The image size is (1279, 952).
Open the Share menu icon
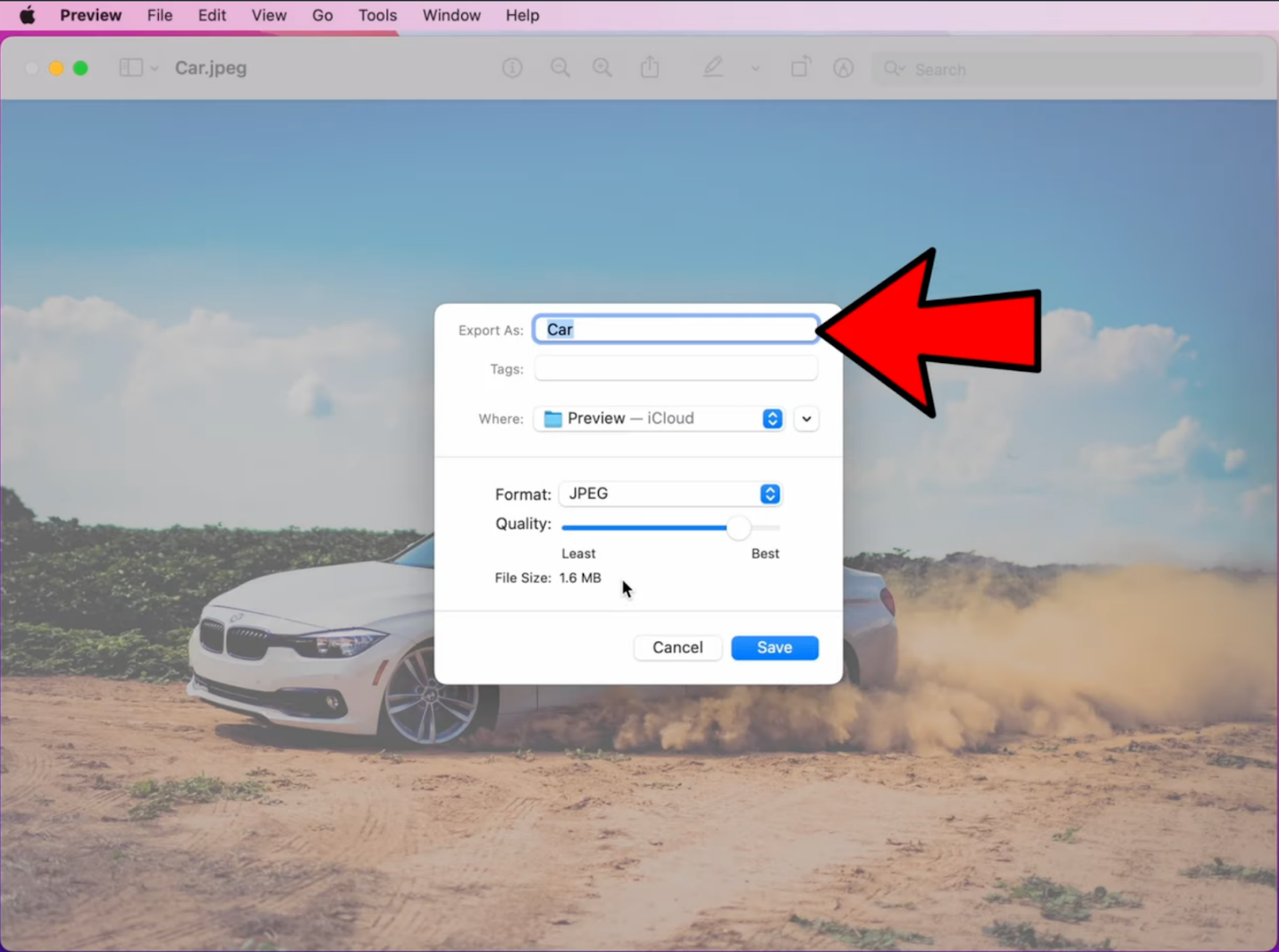650,67
